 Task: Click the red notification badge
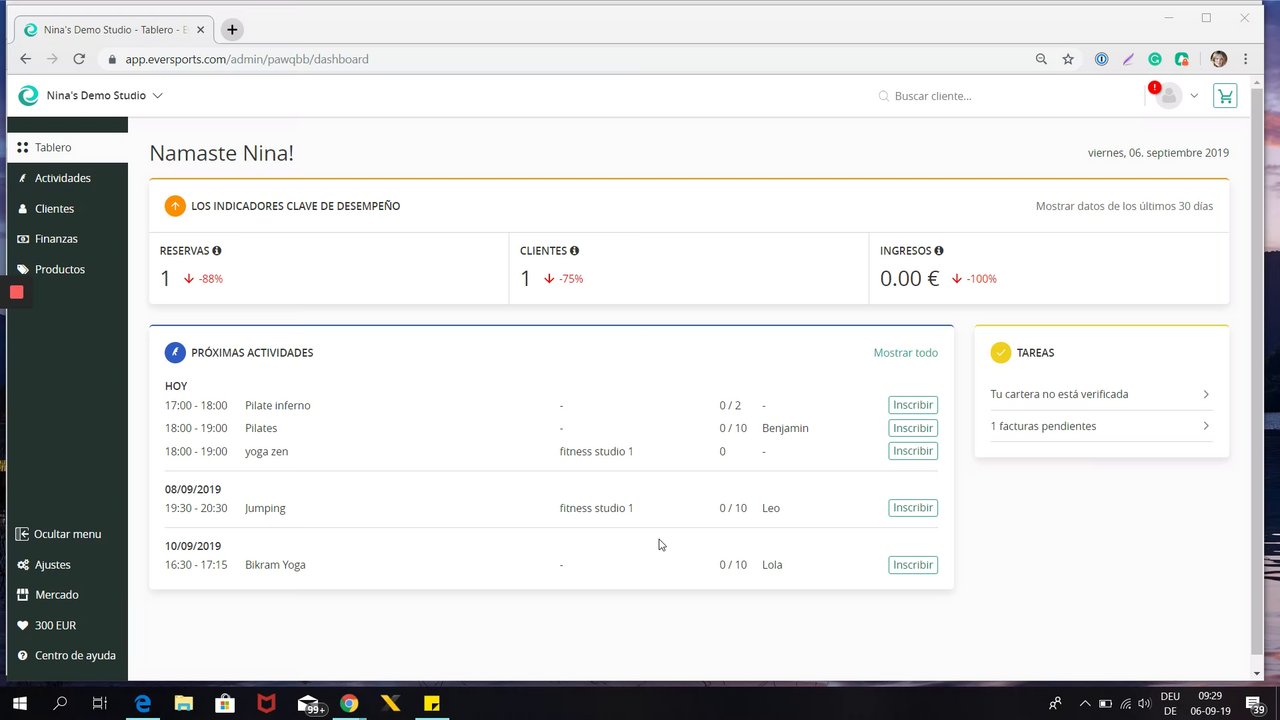pyautogui.click(x=1155, y=88)
